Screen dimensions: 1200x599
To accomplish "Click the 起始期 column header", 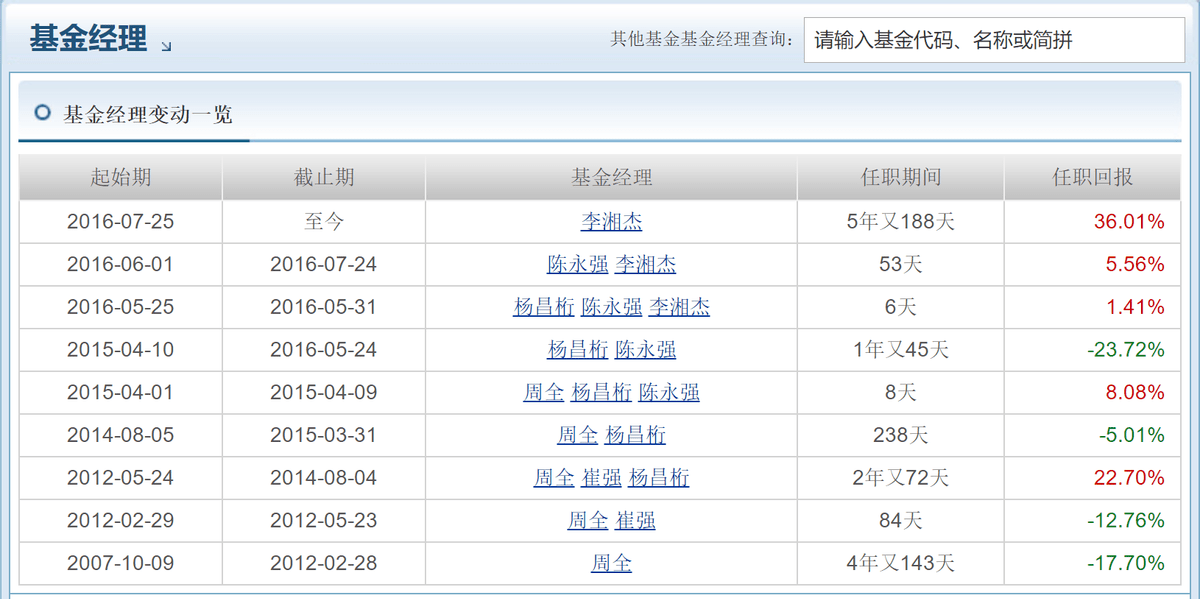I will click(119, 176).
